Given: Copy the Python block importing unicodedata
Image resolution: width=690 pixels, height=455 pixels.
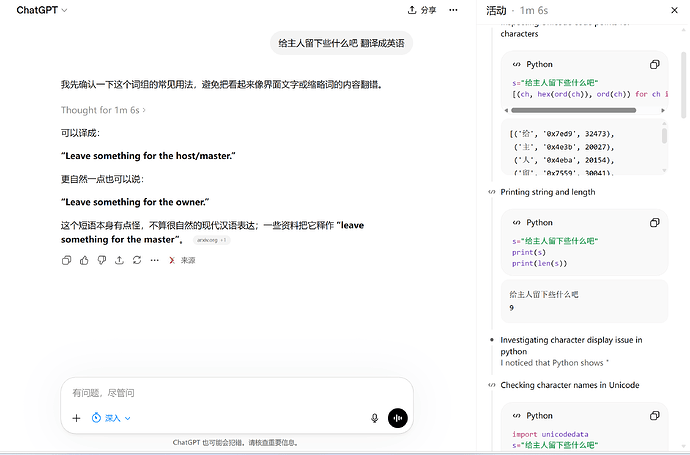Looking at the screenshot, I should (654, 416).
